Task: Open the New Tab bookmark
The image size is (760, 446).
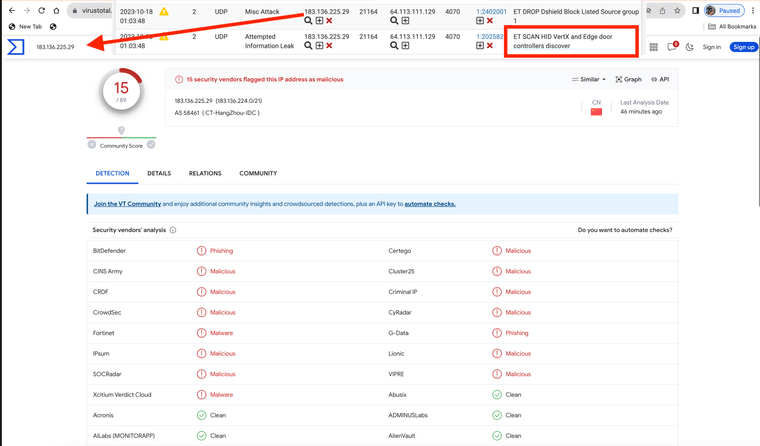Action: 25,27
